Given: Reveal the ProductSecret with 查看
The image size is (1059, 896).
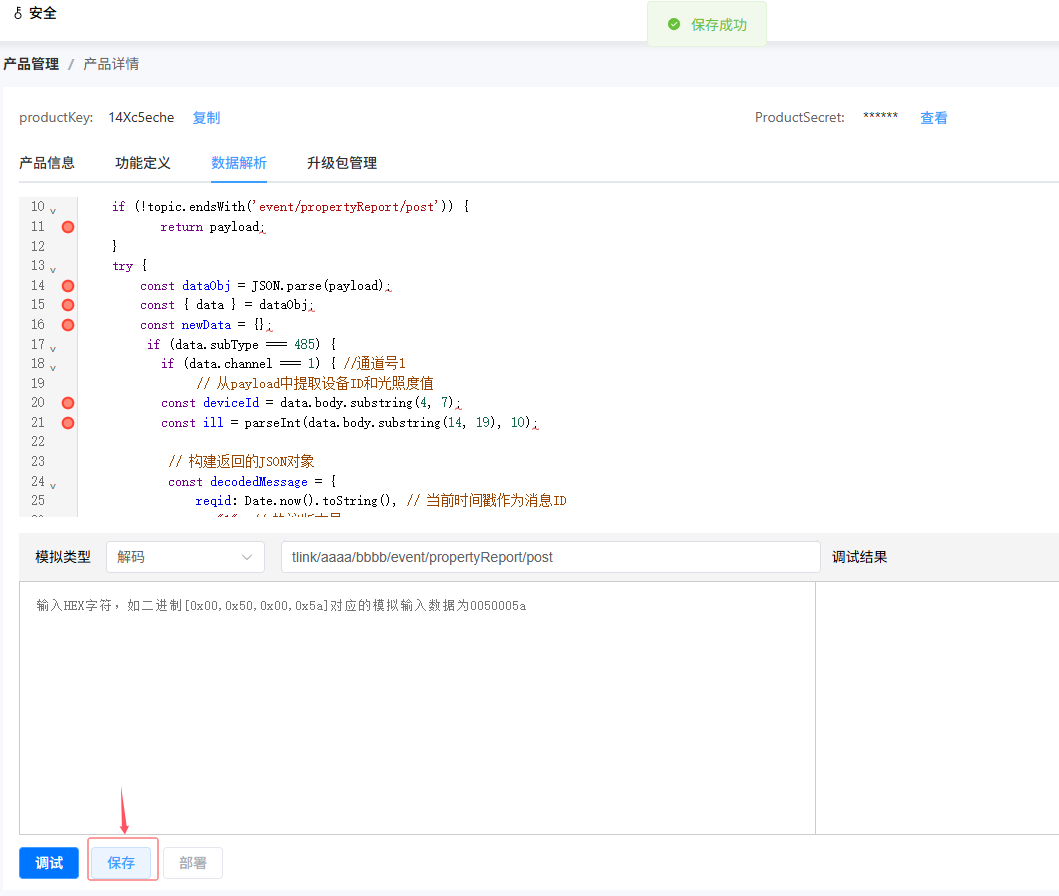Looking at the screenshot, I should point(933,117).
